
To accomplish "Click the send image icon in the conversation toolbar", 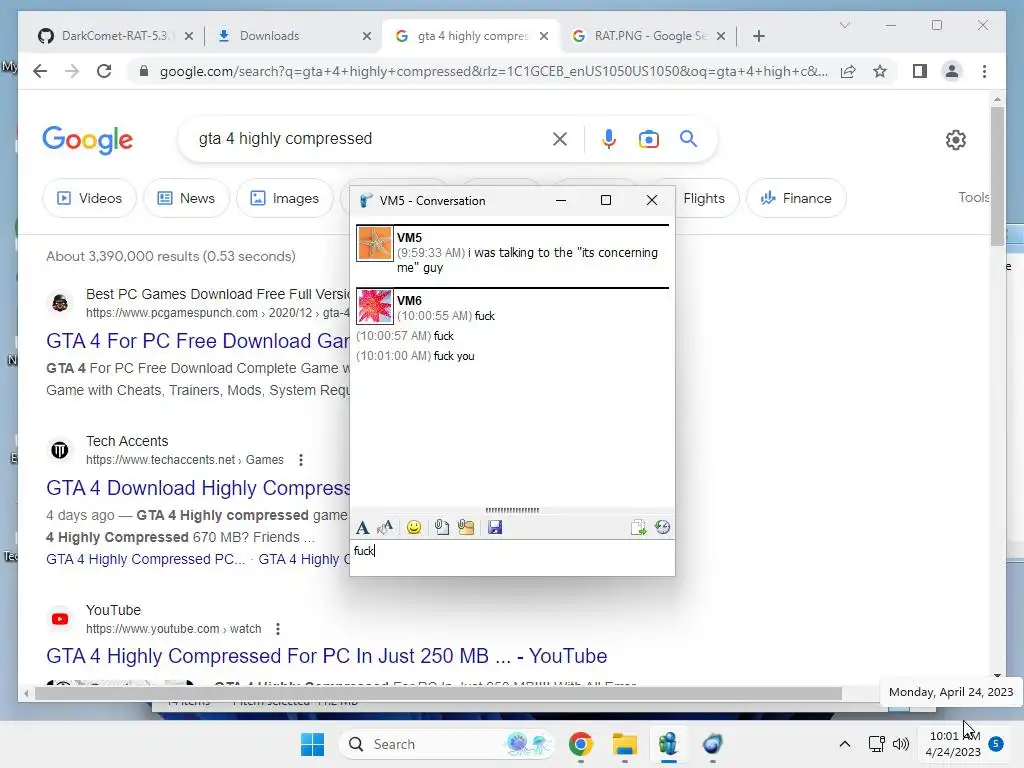I will [466, 527].
